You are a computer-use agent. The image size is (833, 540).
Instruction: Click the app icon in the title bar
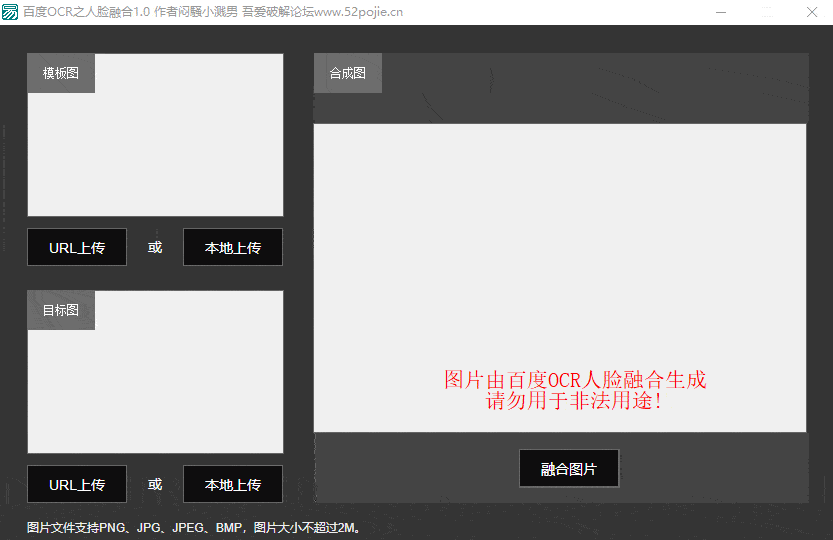(11, 12)
